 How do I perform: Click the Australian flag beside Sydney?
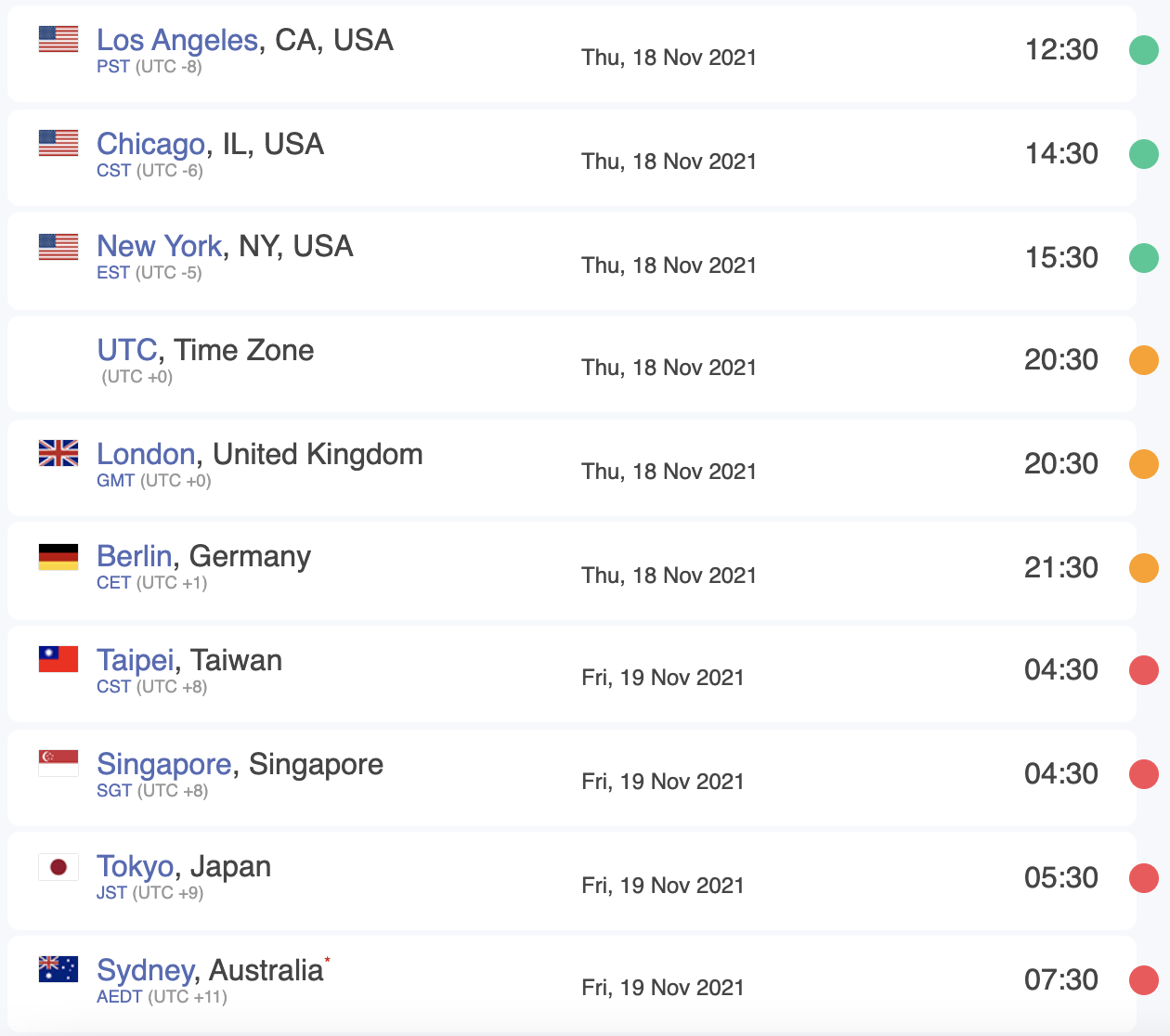pyautogui.click(x=58, y=969)
